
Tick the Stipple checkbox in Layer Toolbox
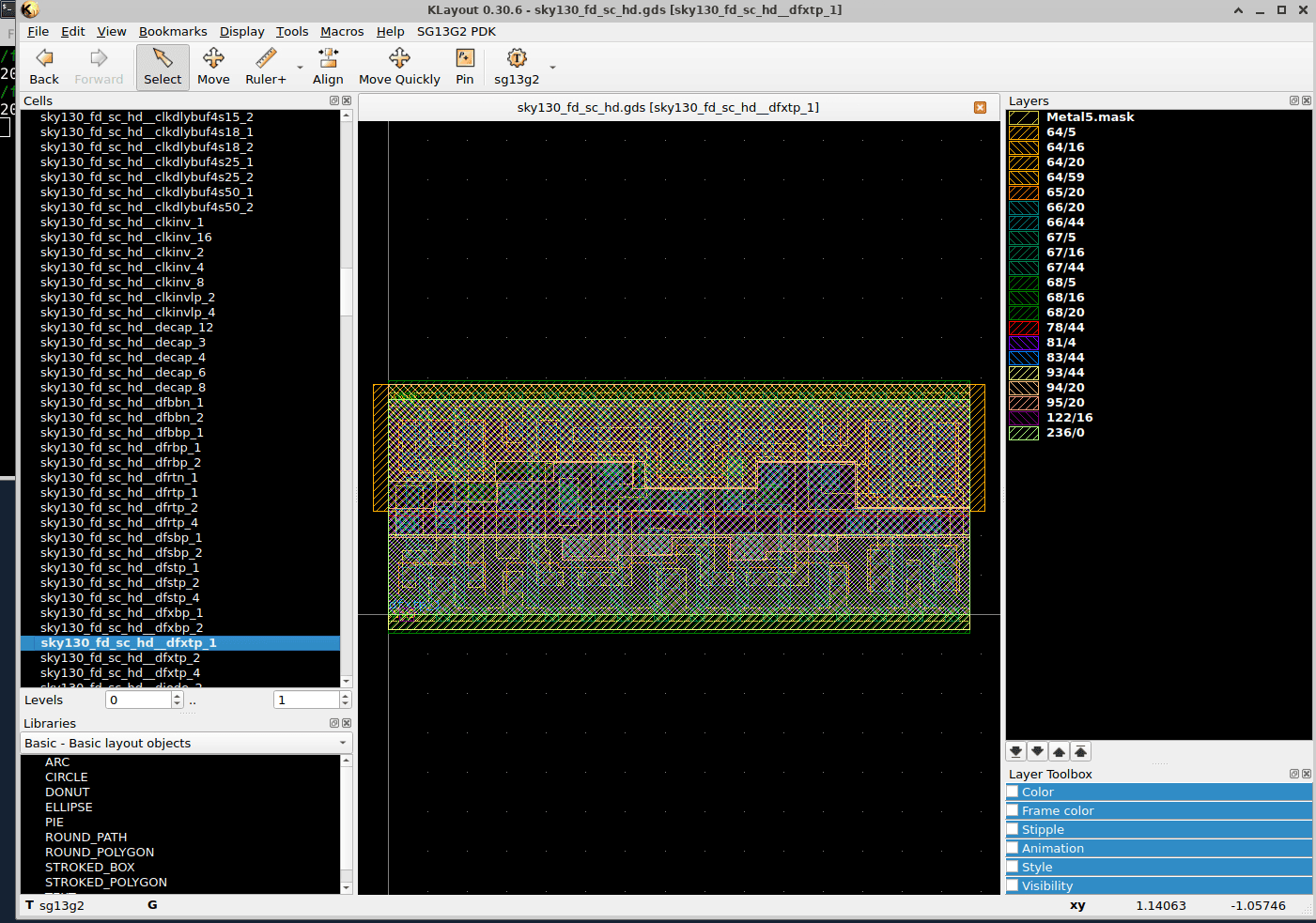(x=1013, y=829)
